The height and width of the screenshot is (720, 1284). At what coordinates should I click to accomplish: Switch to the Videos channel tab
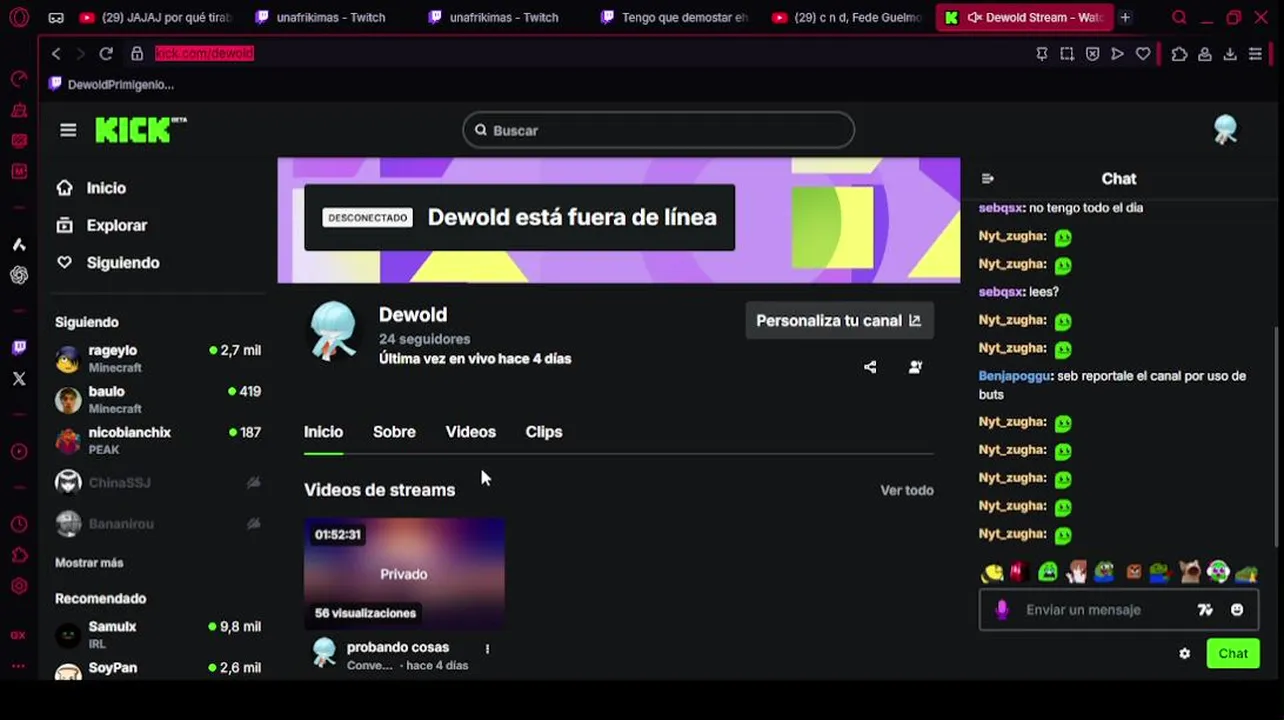[470, 432]
